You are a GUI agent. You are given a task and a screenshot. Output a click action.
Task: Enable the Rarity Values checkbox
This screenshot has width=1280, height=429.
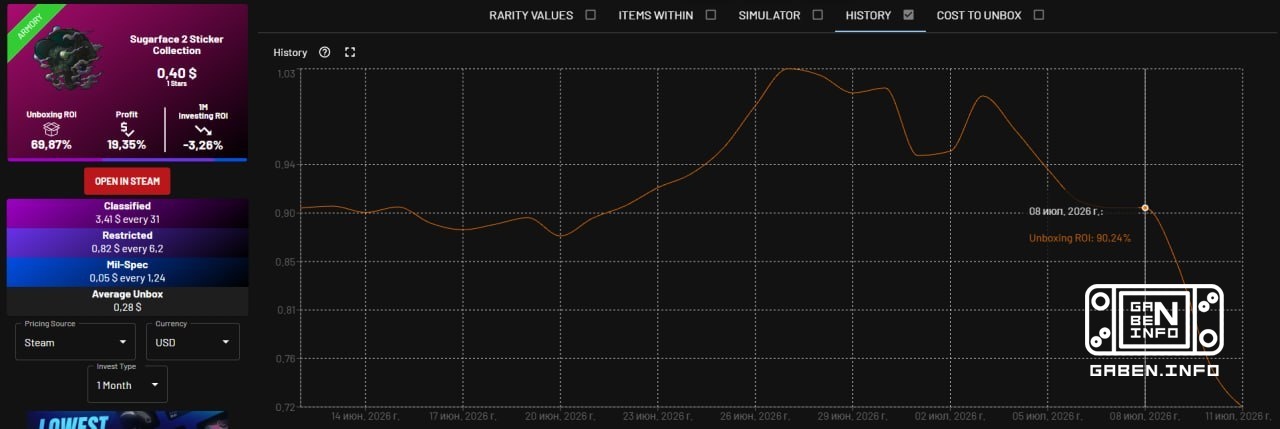[590, 15]
